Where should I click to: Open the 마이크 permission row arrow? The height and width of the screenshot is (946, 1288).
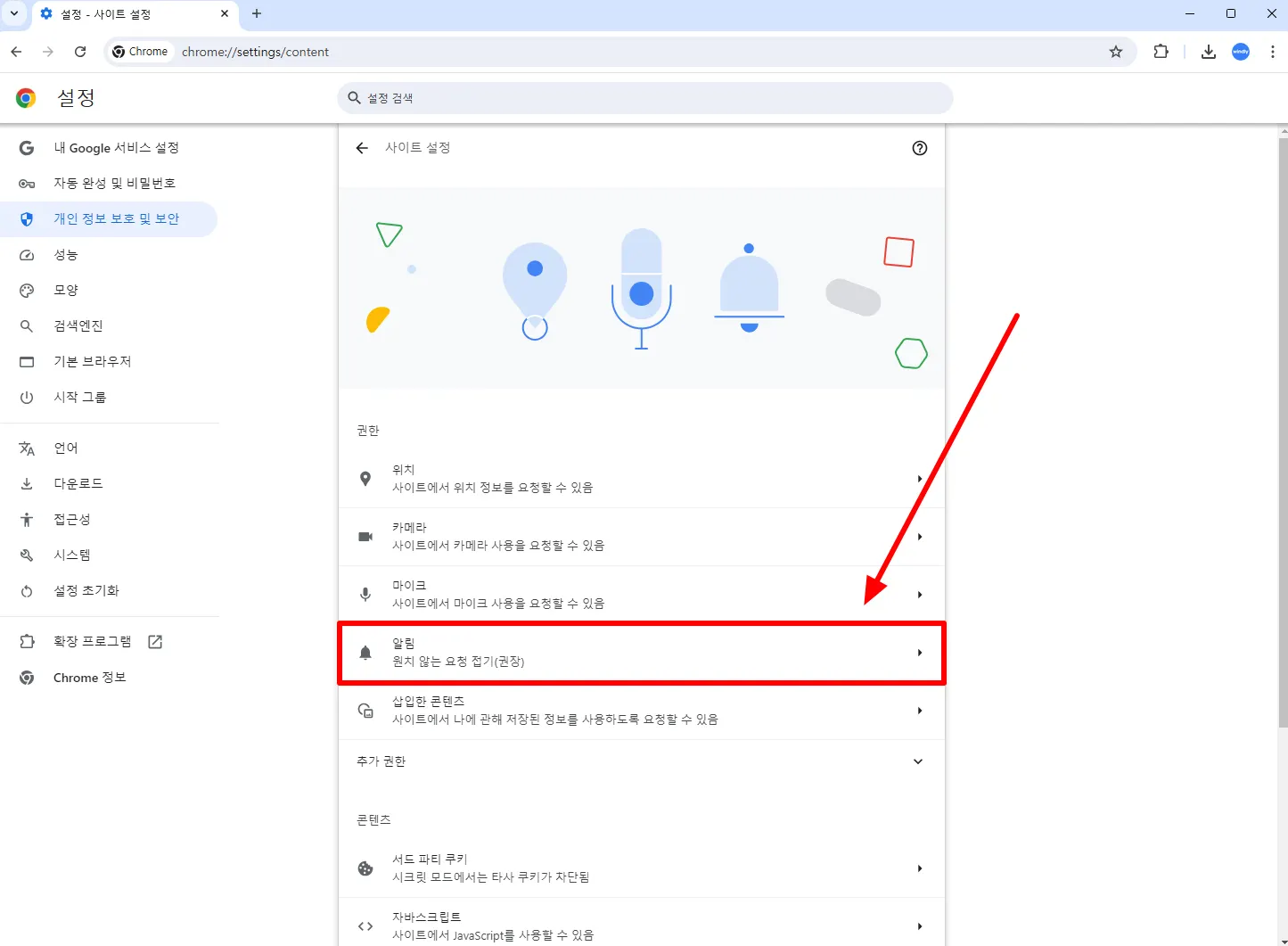920,595
